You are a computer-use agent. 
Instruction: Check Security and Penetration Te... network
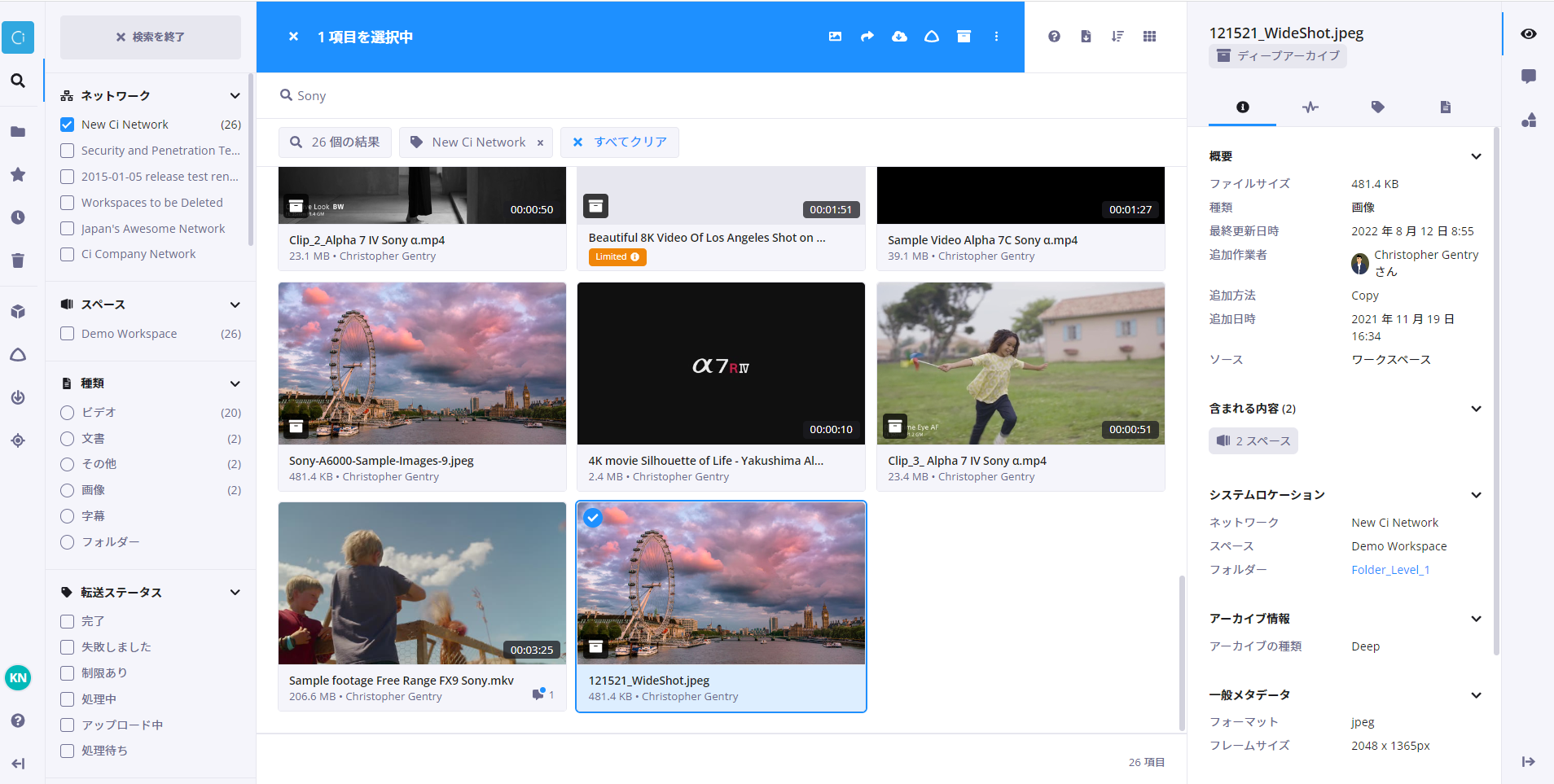68,151
